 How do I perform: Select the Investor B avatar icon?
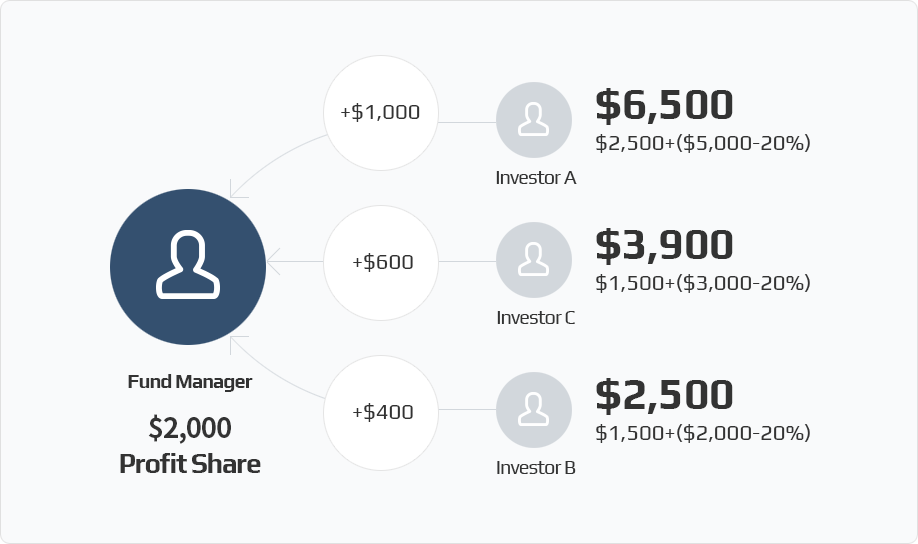(534, 410)
